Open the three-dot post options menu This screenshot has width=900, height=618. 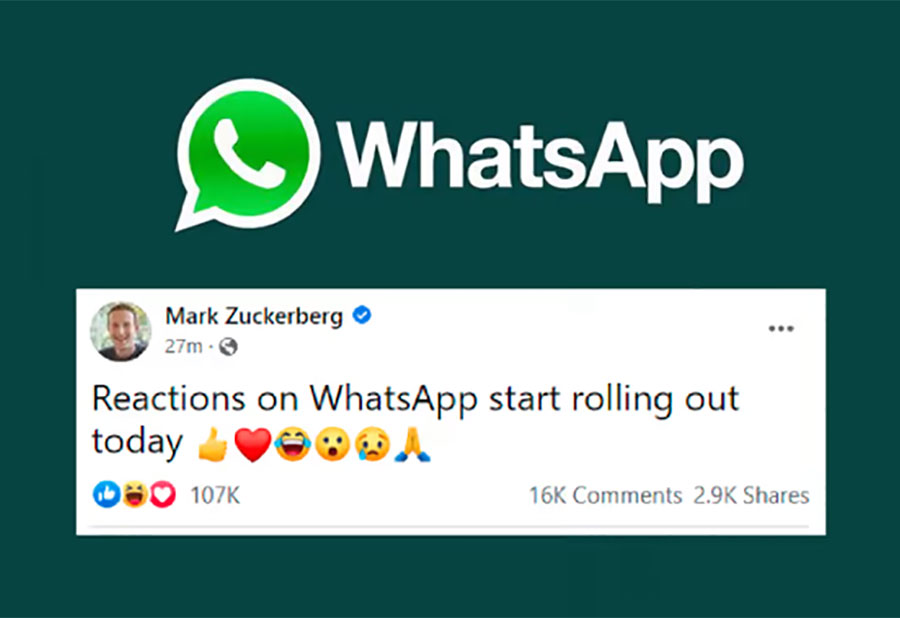point(781,329)
